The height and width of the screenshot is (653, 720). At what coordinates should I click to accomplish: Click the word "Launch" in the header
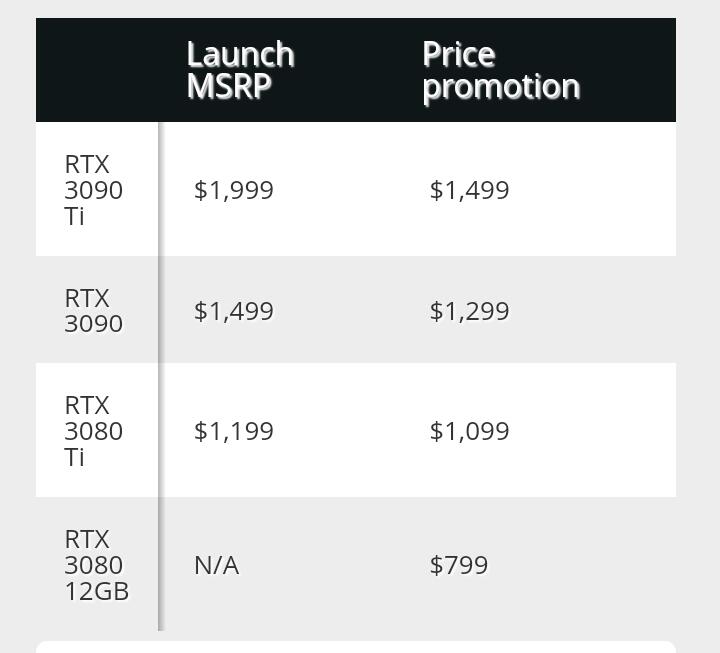point(240,54)
